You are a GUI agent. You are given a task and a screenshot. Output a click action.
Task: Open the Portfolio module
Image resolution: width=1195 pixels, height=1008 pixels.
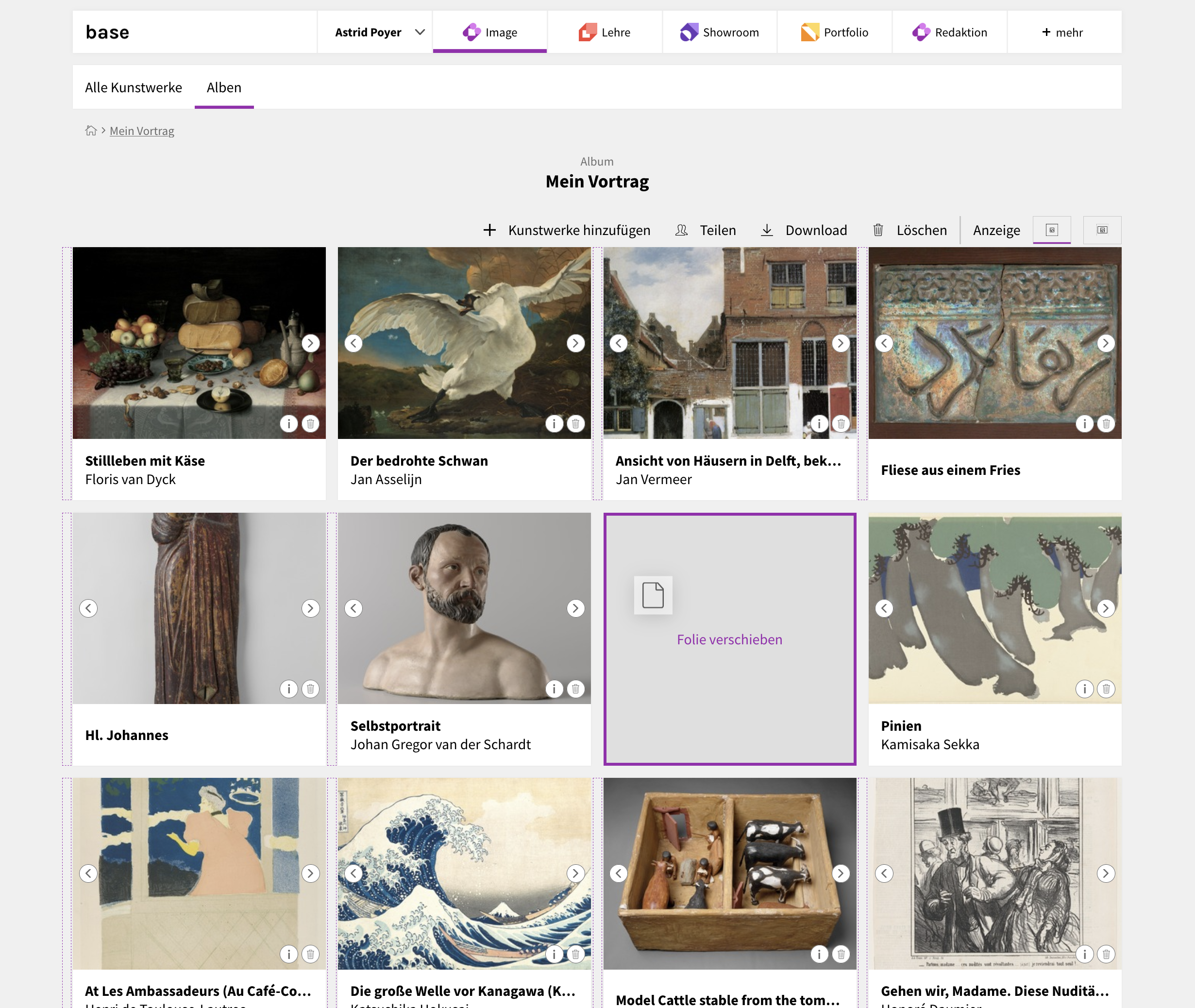(x=834, y=32)
